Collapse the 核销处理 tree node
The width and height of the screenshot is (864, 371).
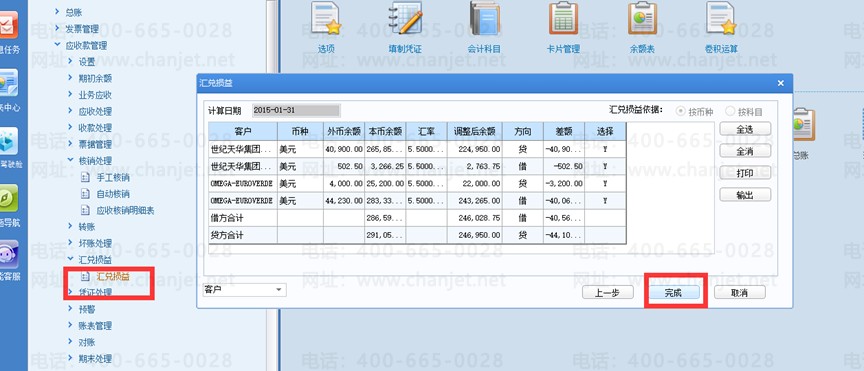point(71,160)
